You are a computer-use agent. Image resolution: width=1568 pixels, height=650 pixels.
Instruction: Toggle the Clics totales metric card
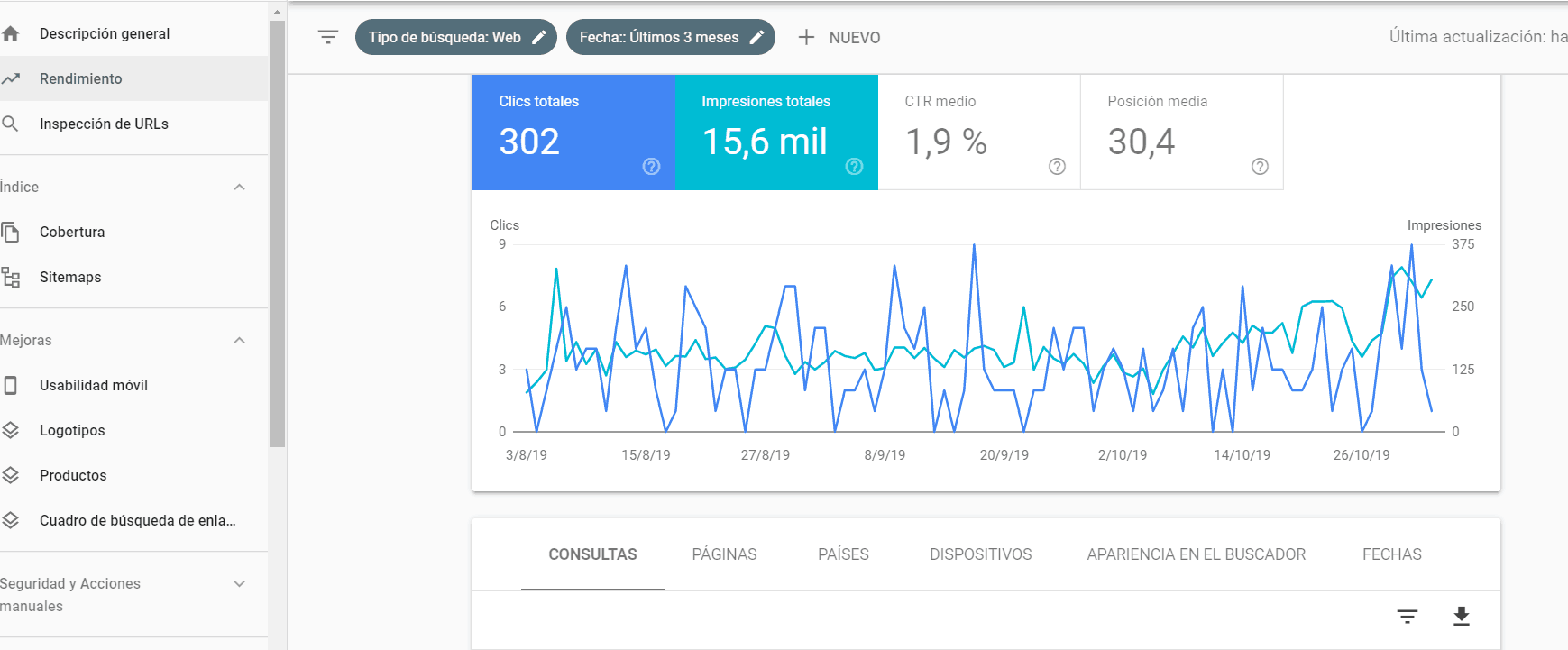[573, 133]
